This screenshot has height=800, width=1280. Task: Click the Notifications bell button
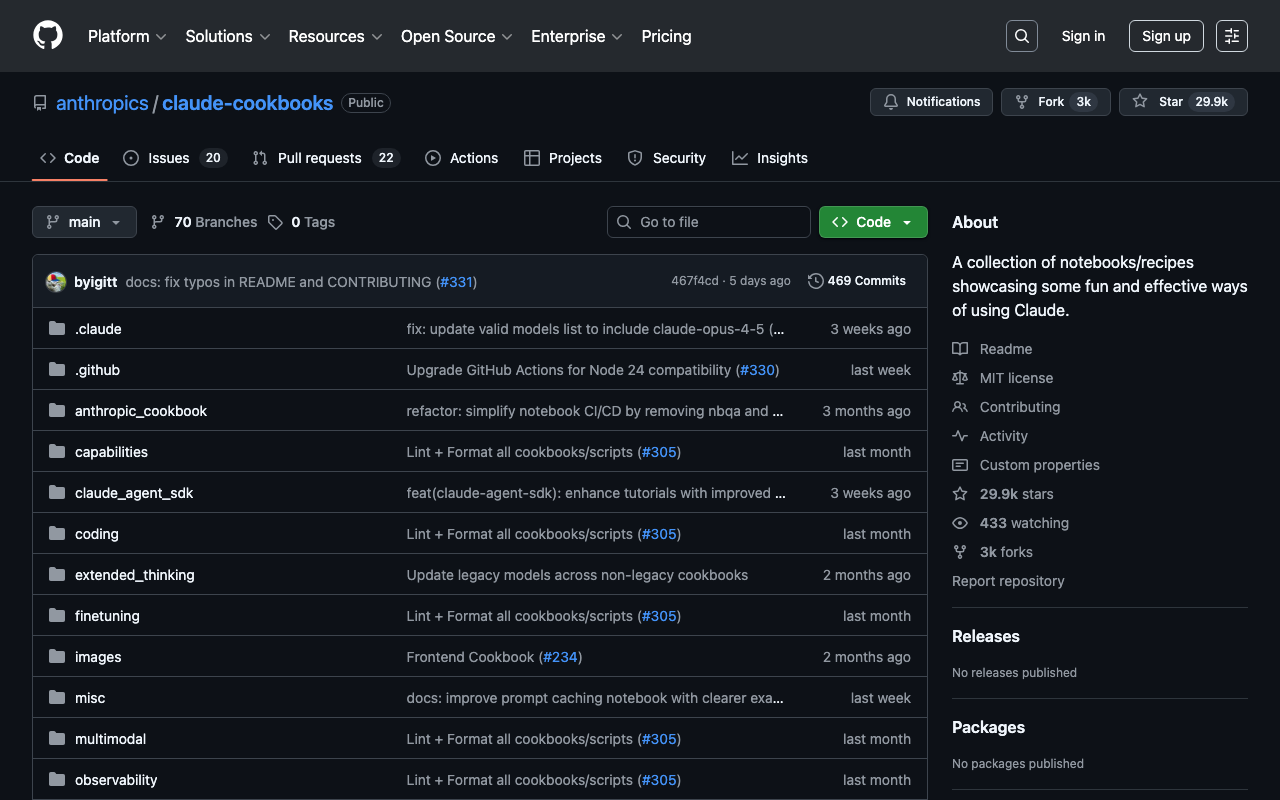coord(931,102)
